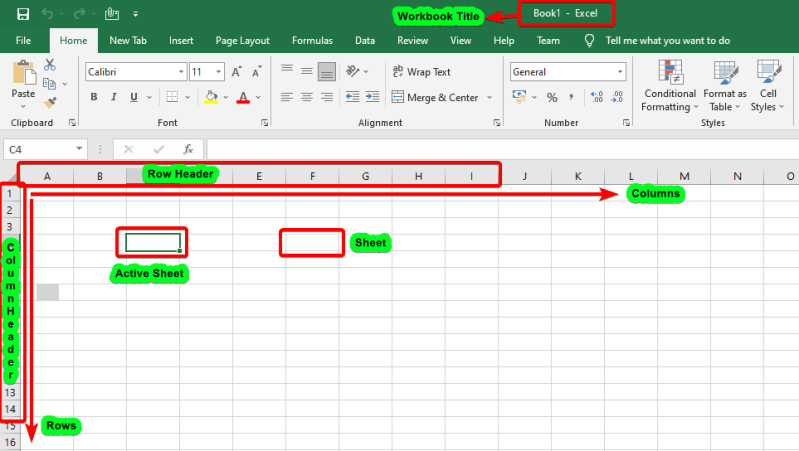Click the Cut scissors icon
Screen dimensions: 799x451
coord(49,65)
